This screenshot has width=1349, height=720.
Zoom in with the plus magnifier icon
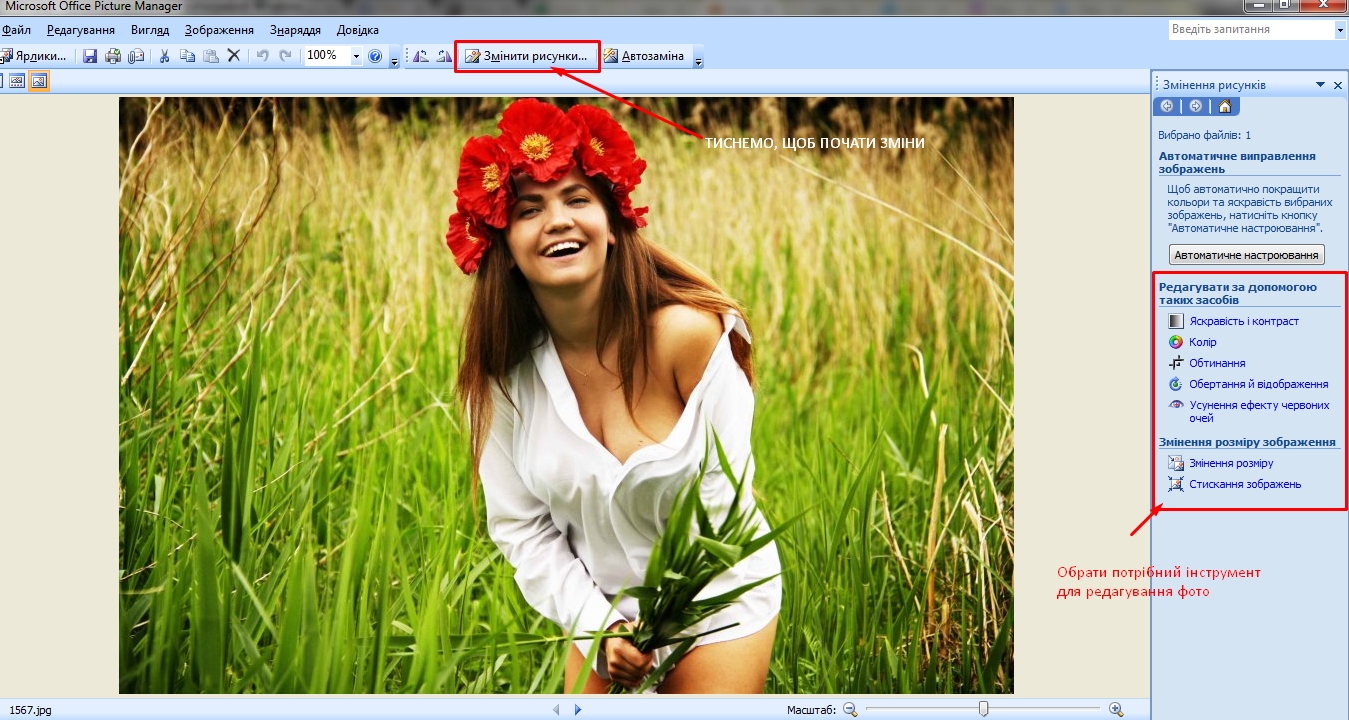(x=1116, y=710)
